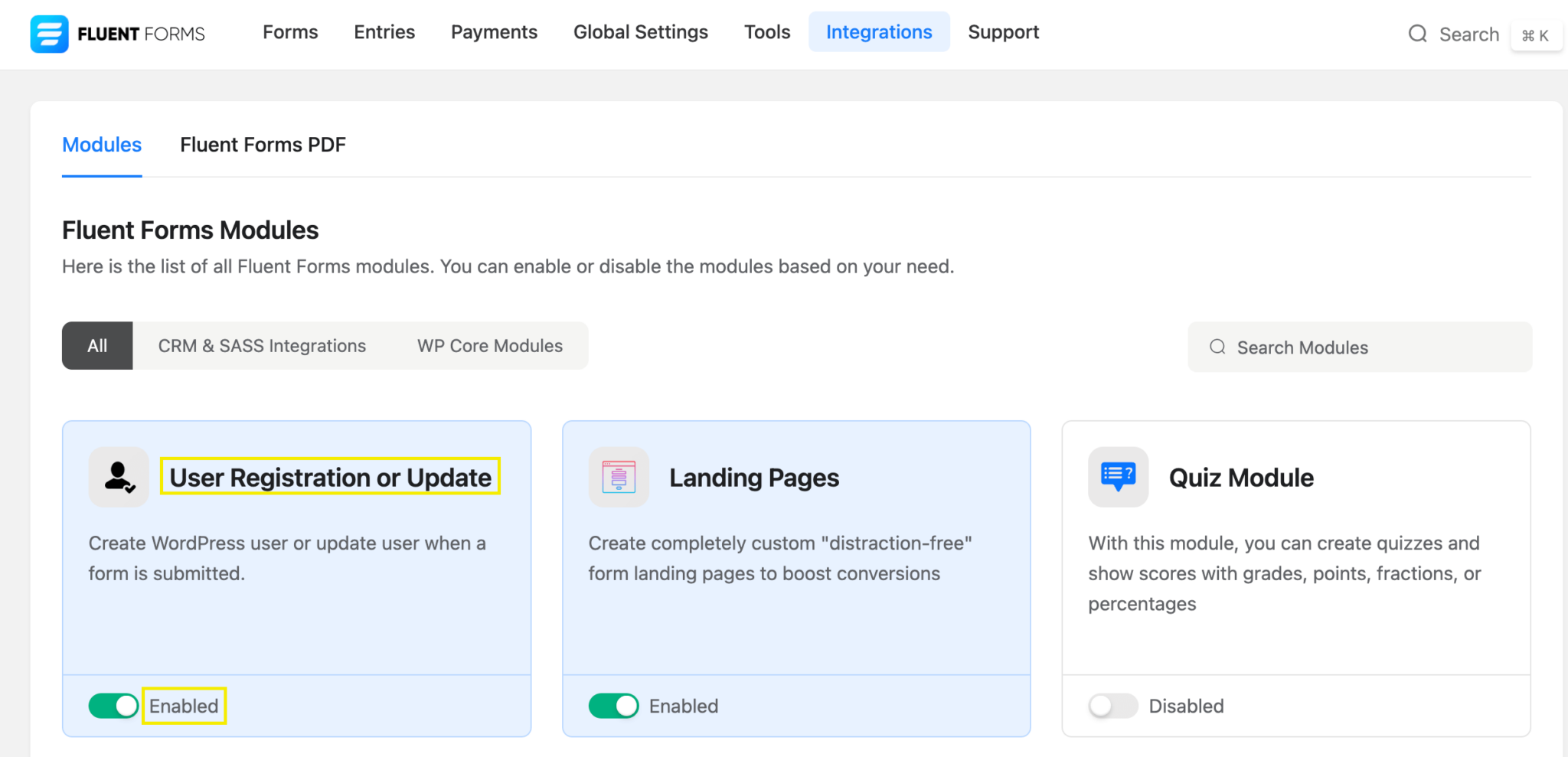The height and width of the screenshot is (757, 1568).
Task: Switch to the Fluent Forms PDF tab
Action: point(263,145)
